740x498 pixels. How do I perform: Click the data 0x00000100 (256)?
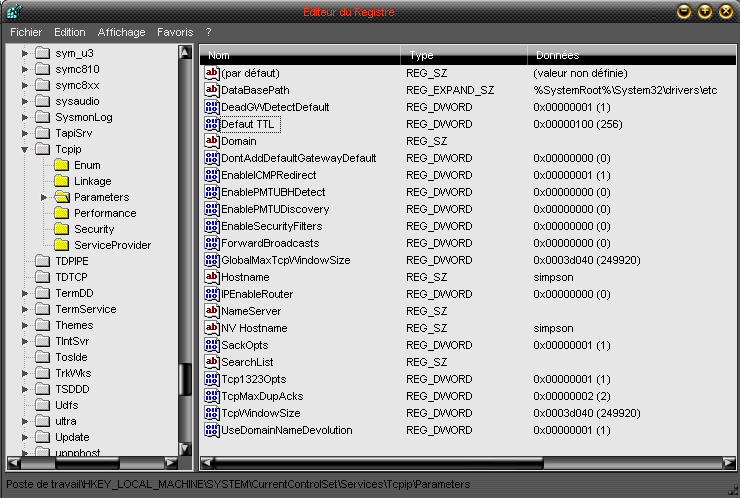[x=578, y=124]
